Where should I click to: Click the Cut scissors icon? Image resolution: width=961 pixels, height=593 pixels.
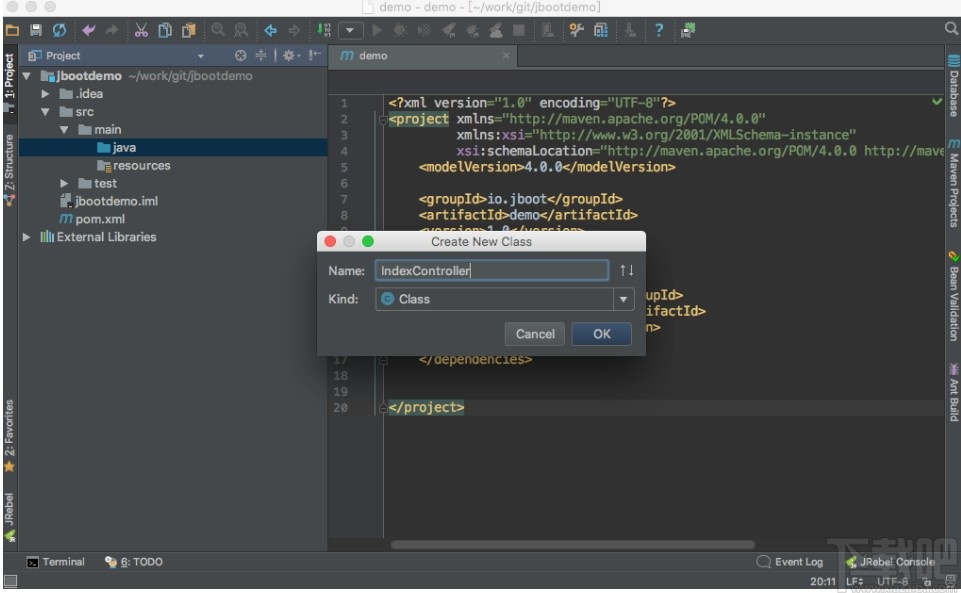141,30
